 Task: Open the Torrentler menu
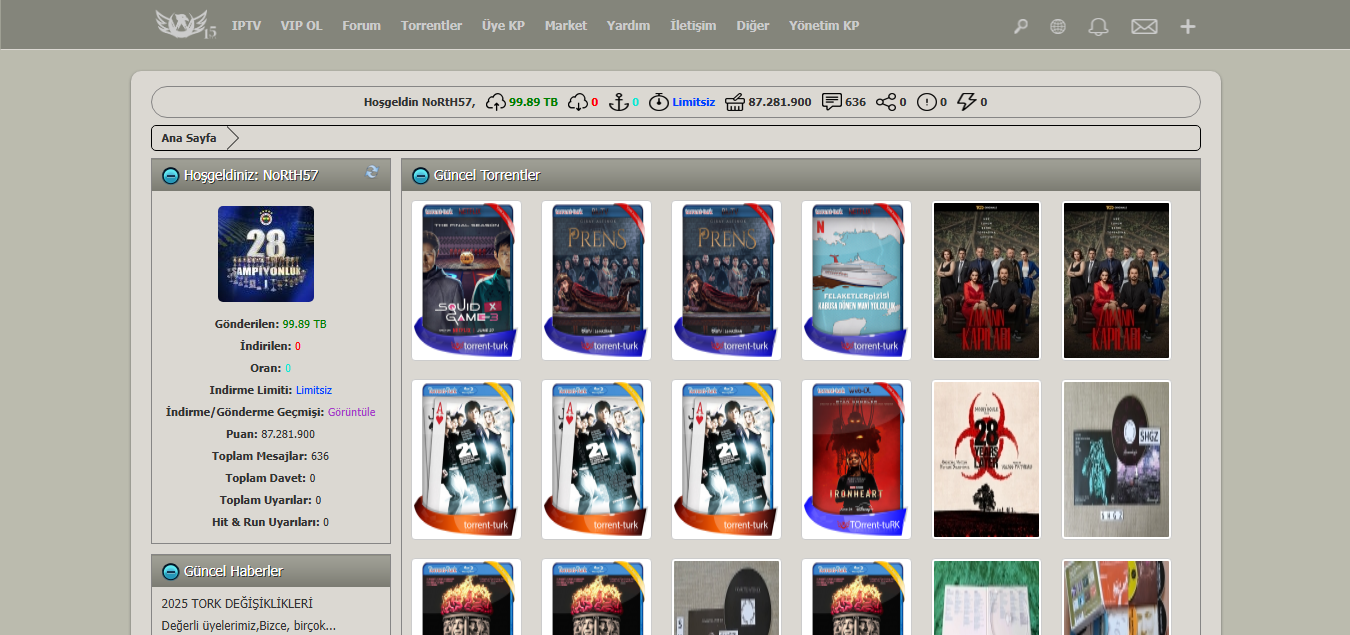[431, 26]
